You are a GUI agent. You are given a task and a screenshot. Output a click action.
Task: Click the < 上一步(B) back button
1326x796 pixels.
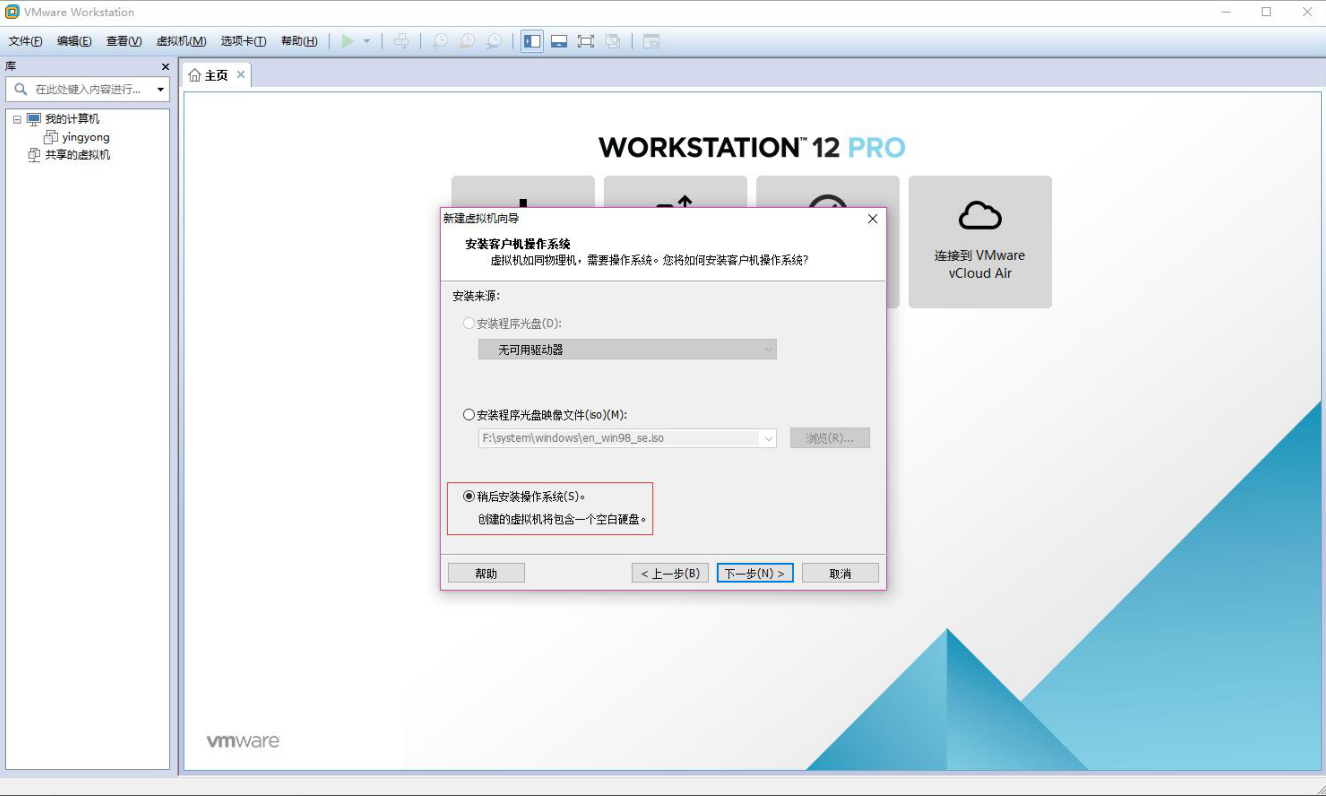[x=670, y=573]
